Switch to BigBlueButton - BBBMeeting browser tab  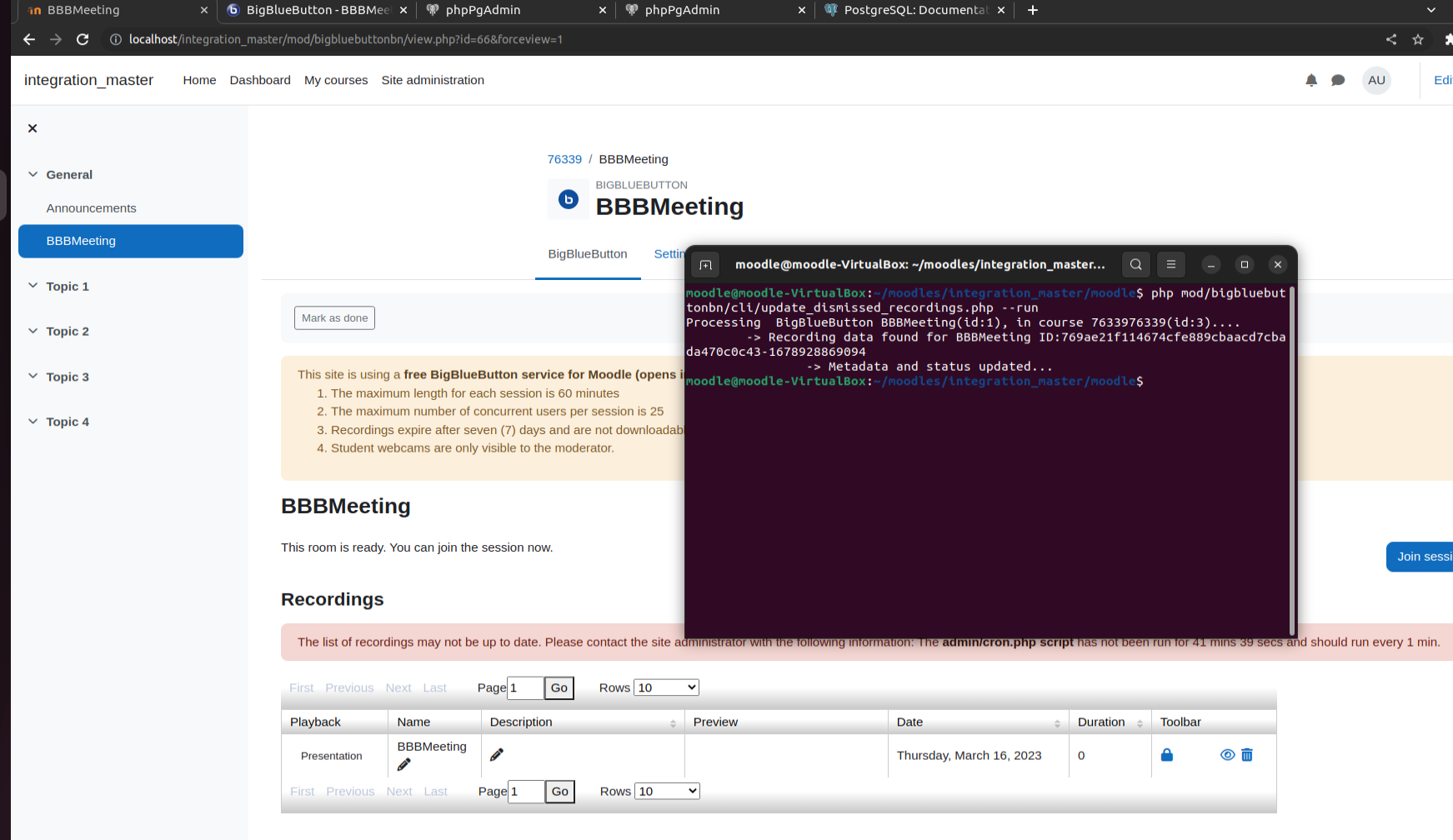[x=318, y=10]
